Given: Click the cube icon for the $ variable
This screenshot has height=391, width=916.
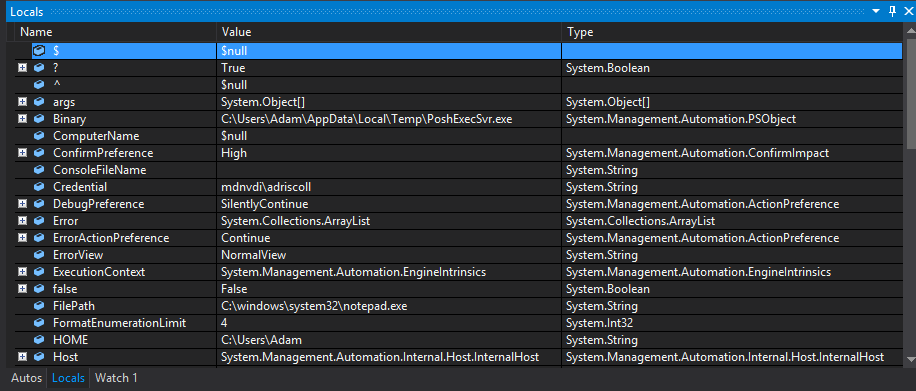Looking at the screenshot, I should coord(39,51).
